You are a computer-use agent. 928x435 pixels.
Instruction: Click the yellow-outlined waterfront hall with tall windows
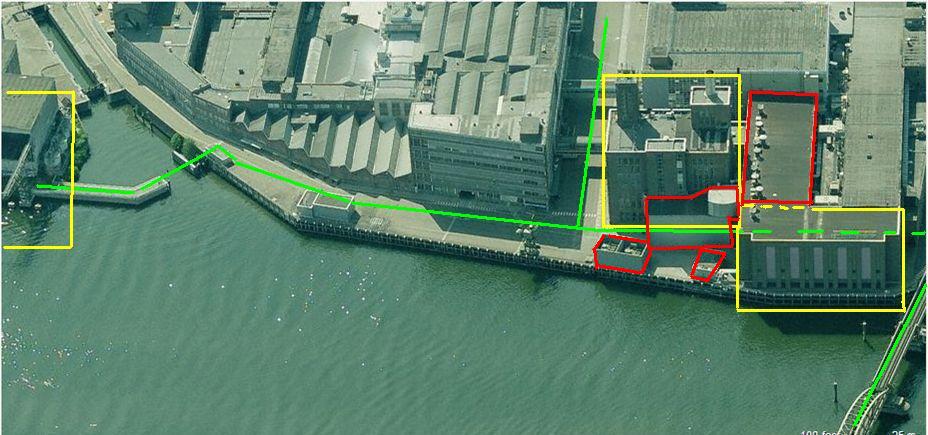coord(821,259)
